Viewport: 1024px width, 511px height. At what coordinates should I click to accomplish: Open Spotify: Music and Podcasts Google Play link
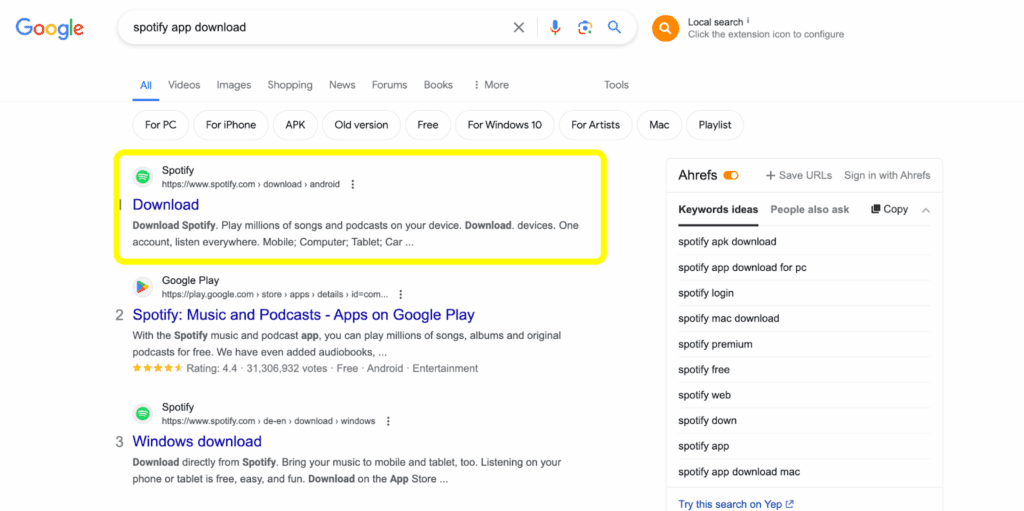coord(304,315)
